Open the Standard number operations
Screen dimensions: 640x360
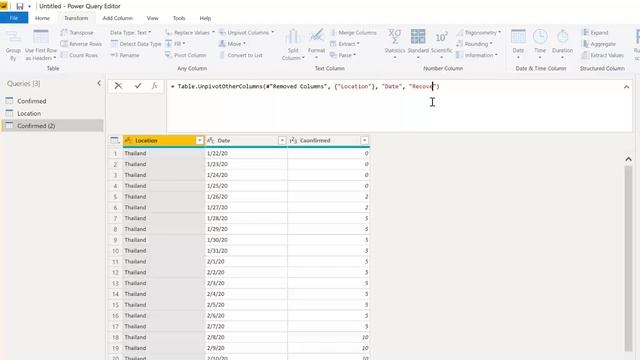coord(418,44)
